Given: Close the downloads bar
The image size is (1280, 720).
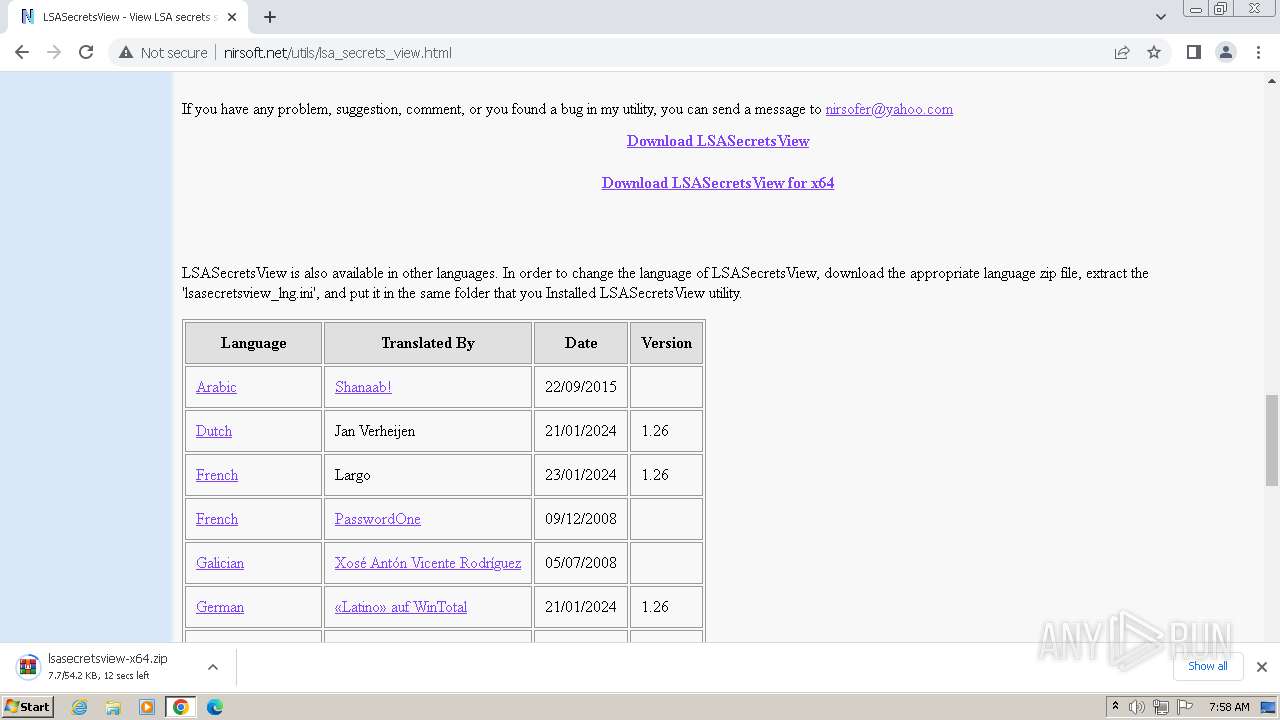Looking at the screenshot, I should [x=1261, y=667].
